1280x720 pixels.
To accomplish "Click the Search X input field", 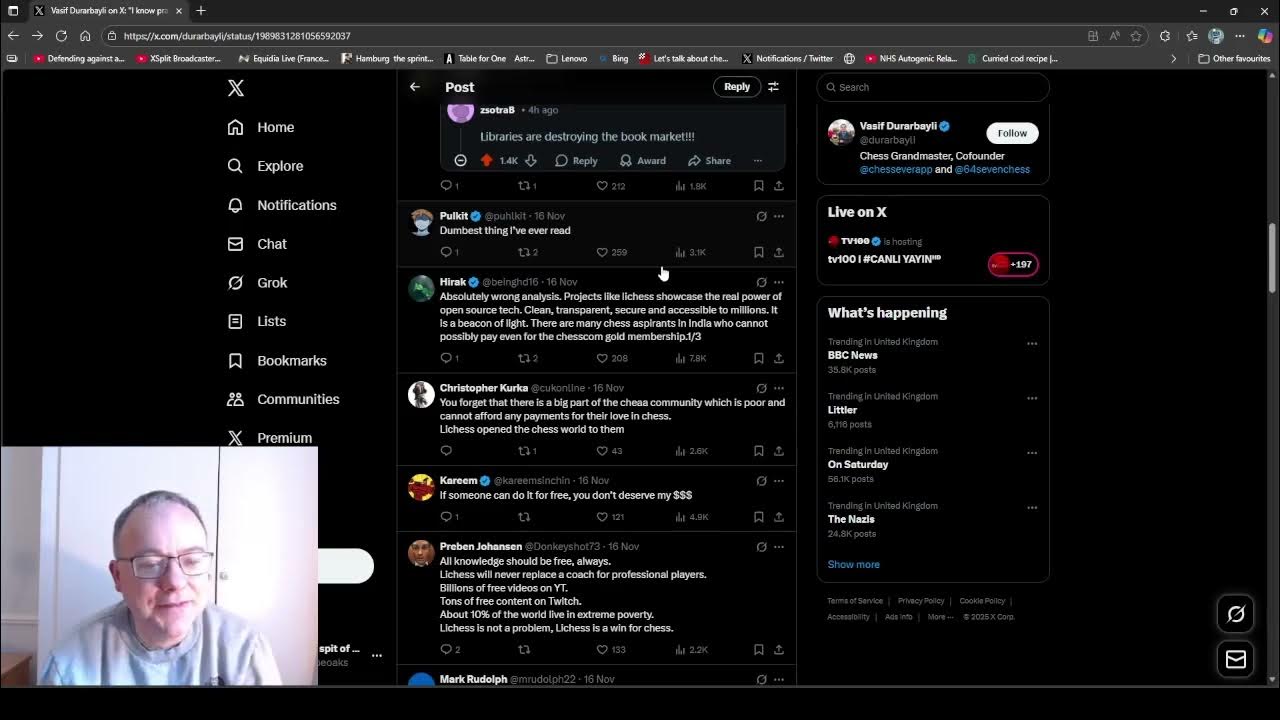I will coord(933,87).
